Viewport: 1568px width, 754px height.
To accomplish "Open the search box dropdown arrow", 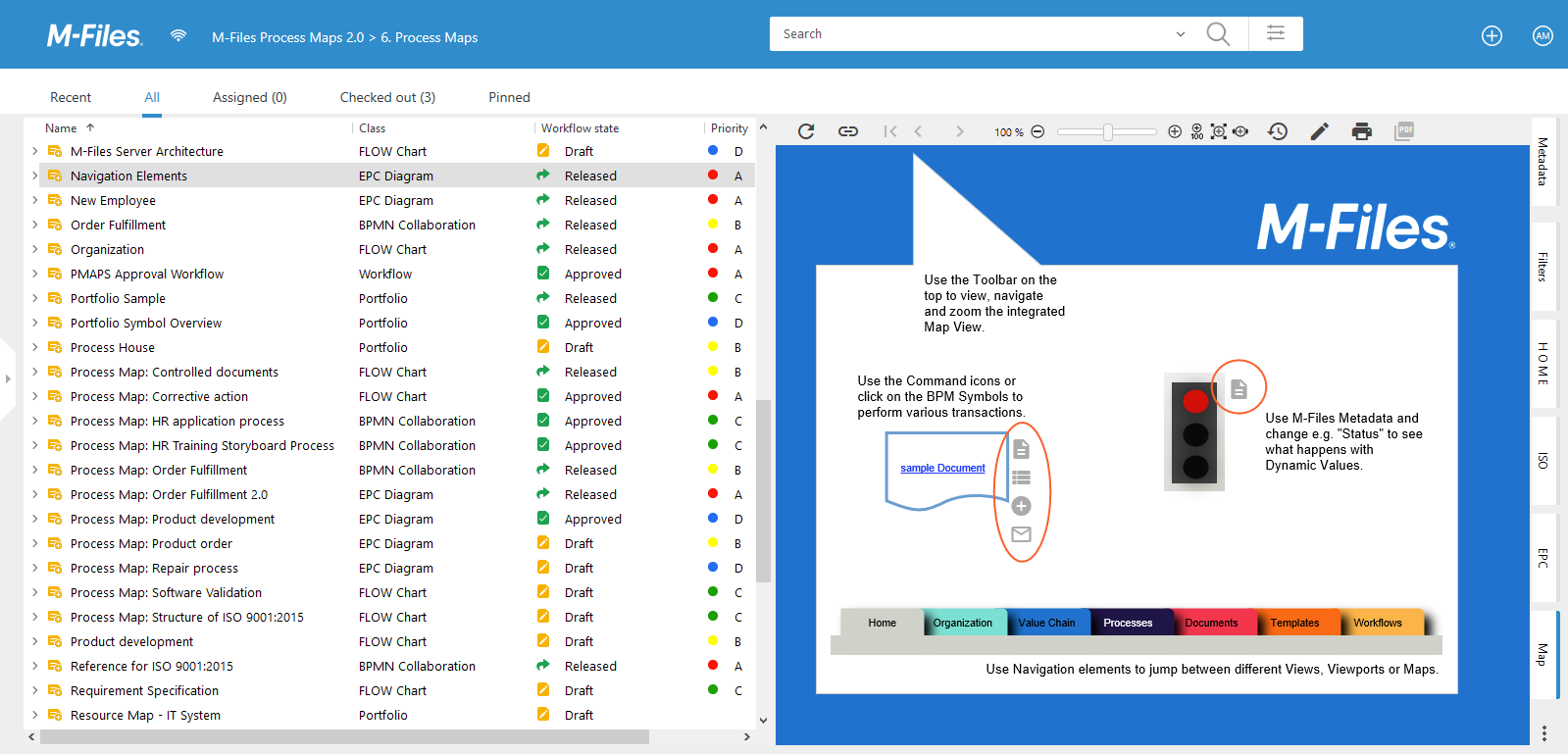I will click(x=1181, y=34).
